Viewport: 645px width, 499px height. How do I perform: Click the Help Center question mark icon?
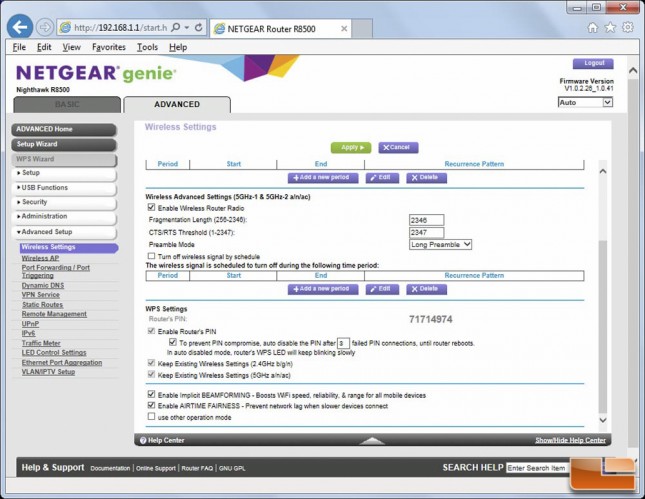coord(143,441)
